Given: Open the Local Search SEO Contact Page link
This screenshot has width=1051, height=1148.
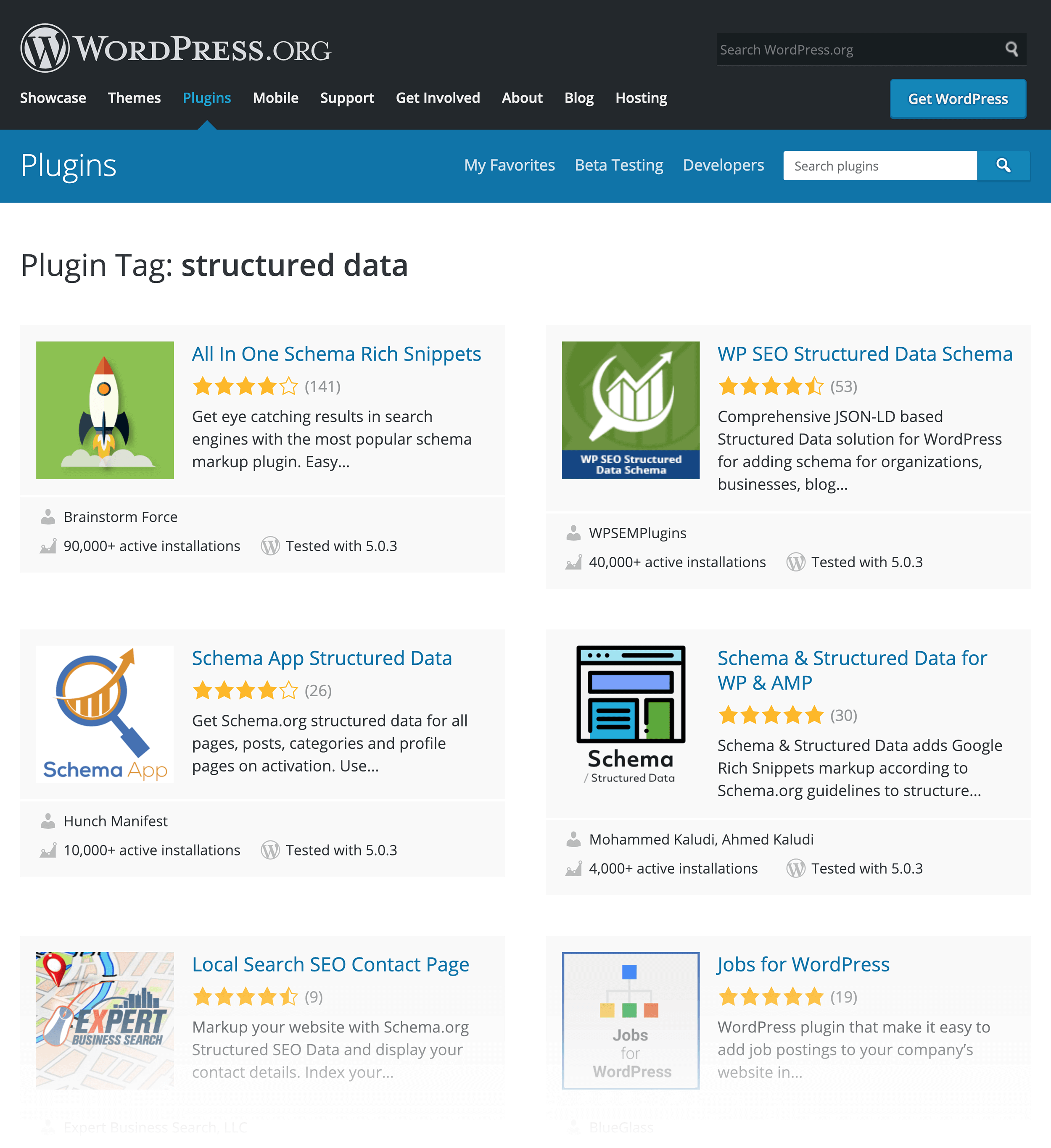Looking at the screenshot, I should [x=330, y=965].
